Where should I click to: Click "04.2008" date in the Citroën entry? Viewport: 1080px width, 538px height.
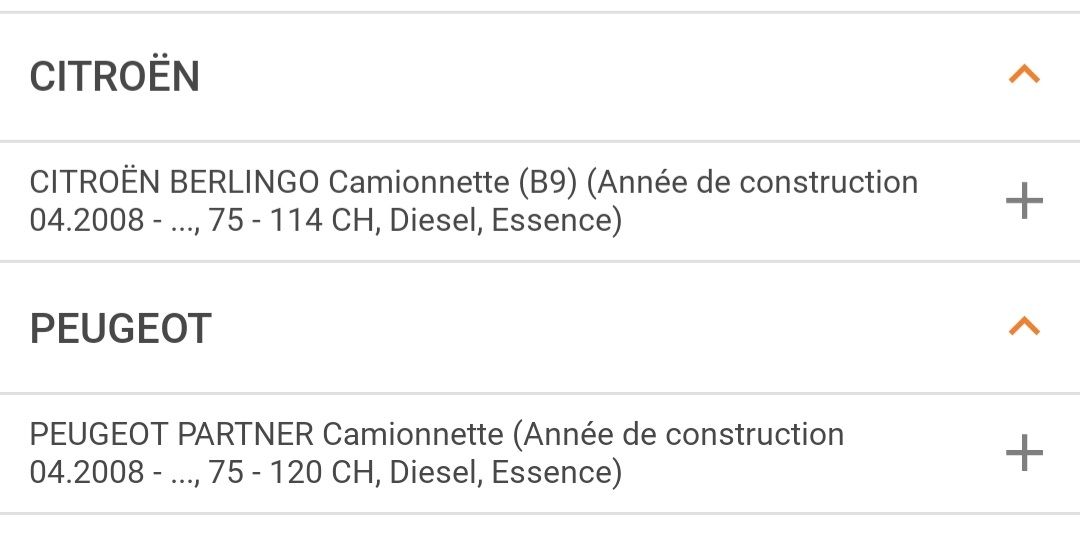[x=87, y=220]
